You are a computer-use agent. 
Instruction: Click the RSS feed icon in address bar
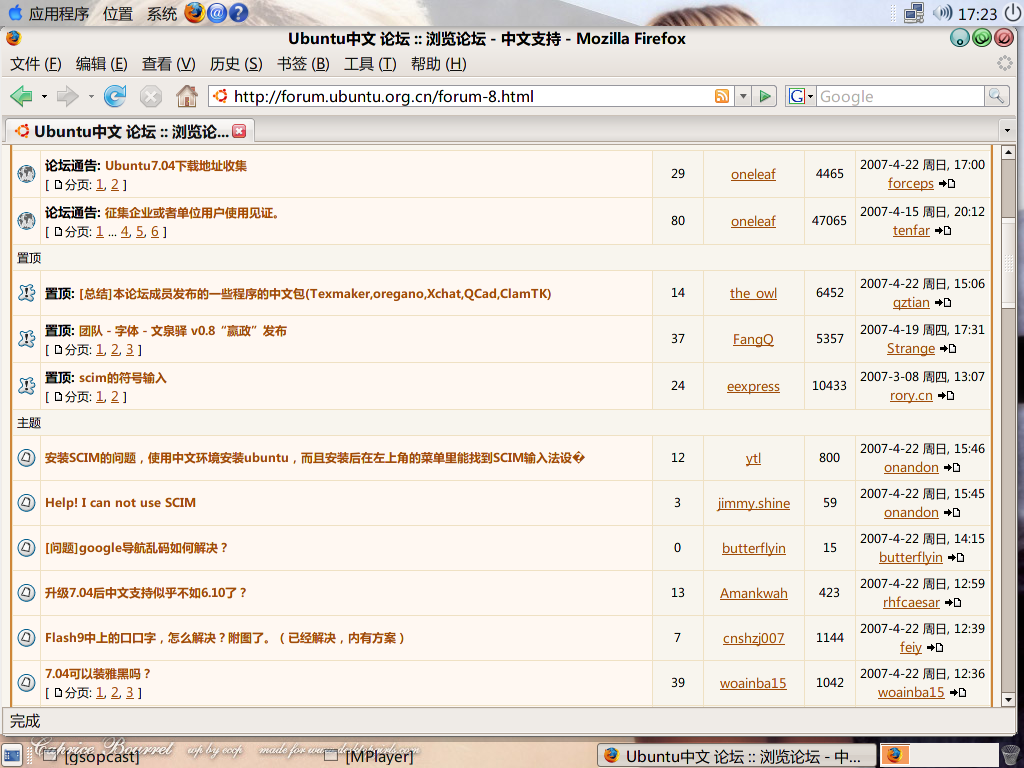tap(722, 97)
